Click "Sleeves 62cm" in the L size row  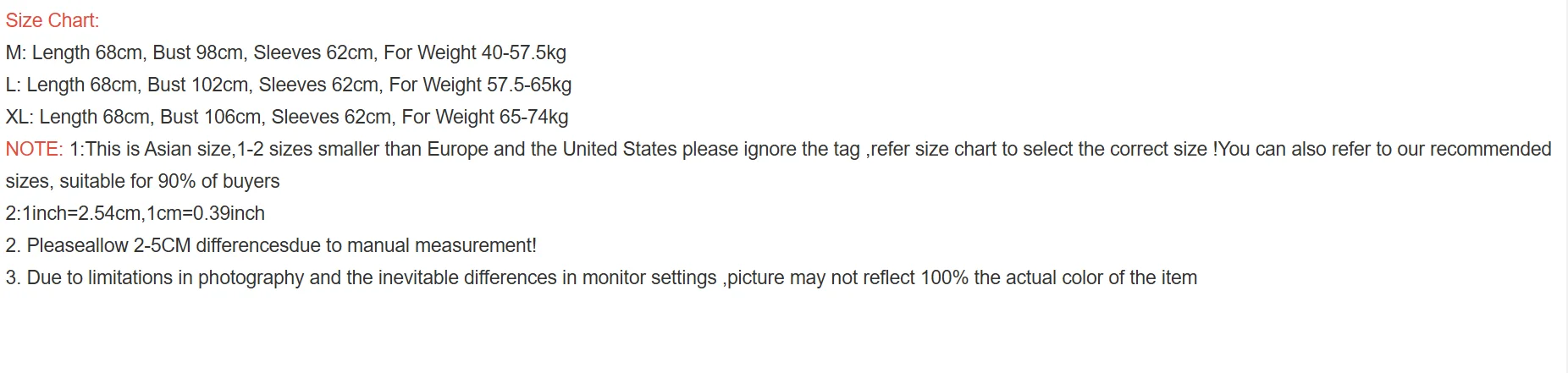pyautogui.click(x=318, y=85)
